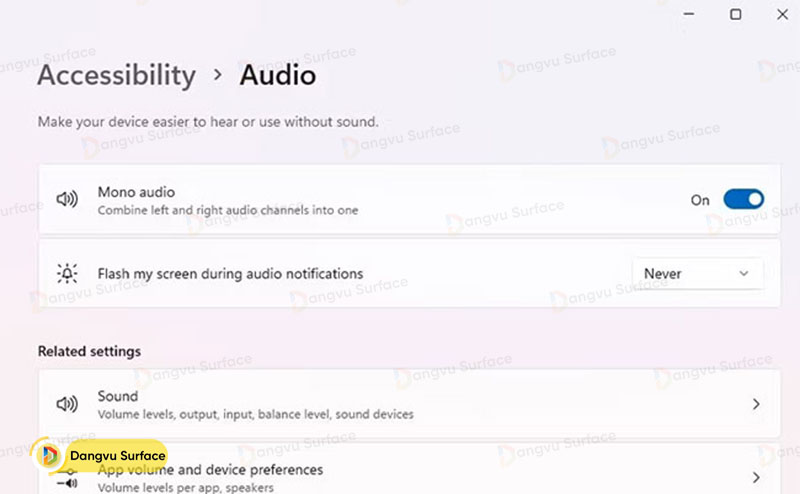Open Sound settings with its chevron
The width and height of the screenshot is (800, 494).
(x=756, y=404)
